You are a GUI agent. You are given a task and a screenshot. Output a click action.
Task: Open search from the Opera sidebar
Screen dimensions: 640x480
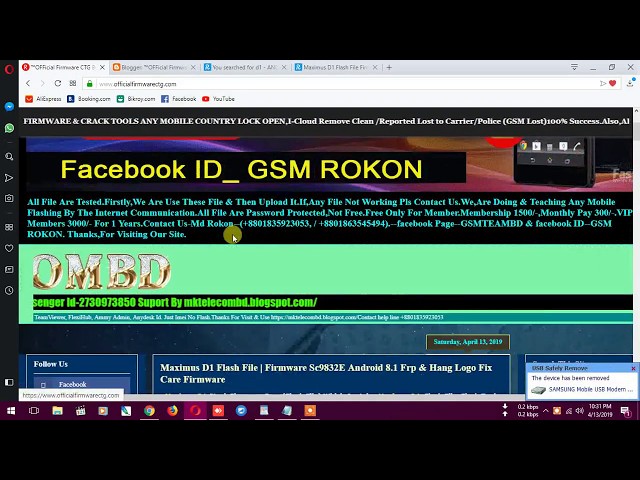(9, 157)
